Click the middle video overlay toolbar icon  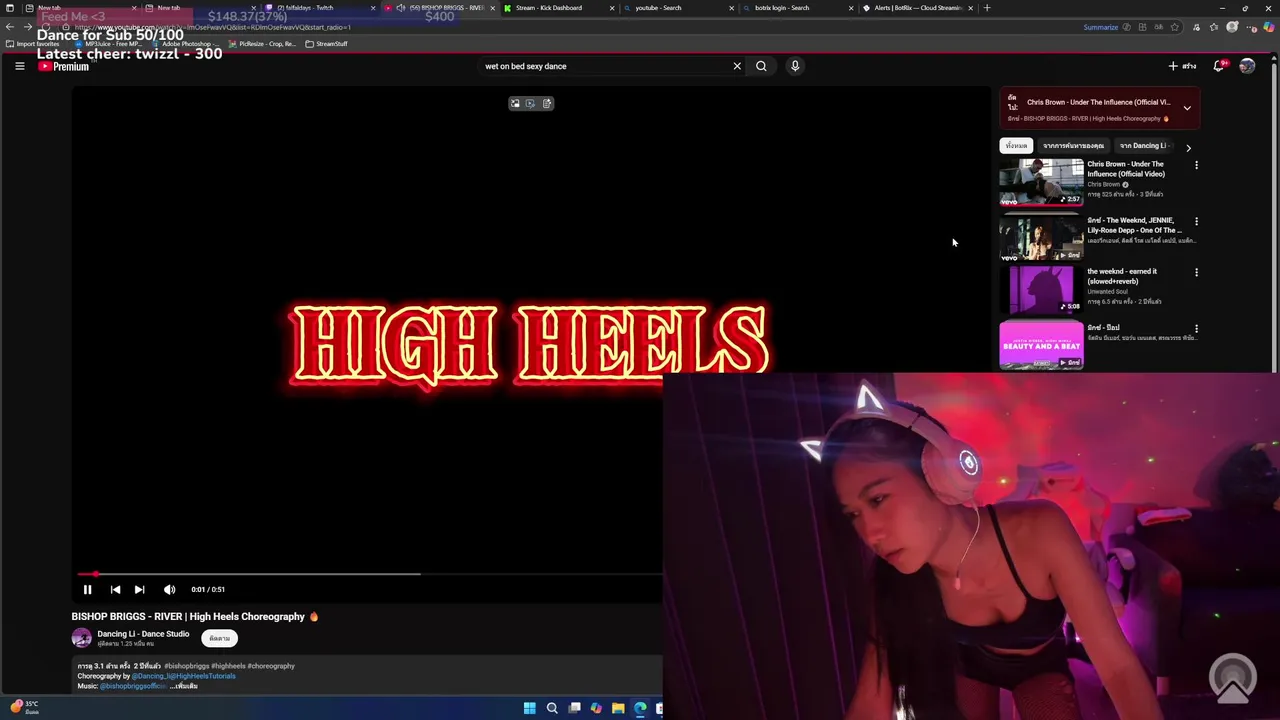(531, 103)
